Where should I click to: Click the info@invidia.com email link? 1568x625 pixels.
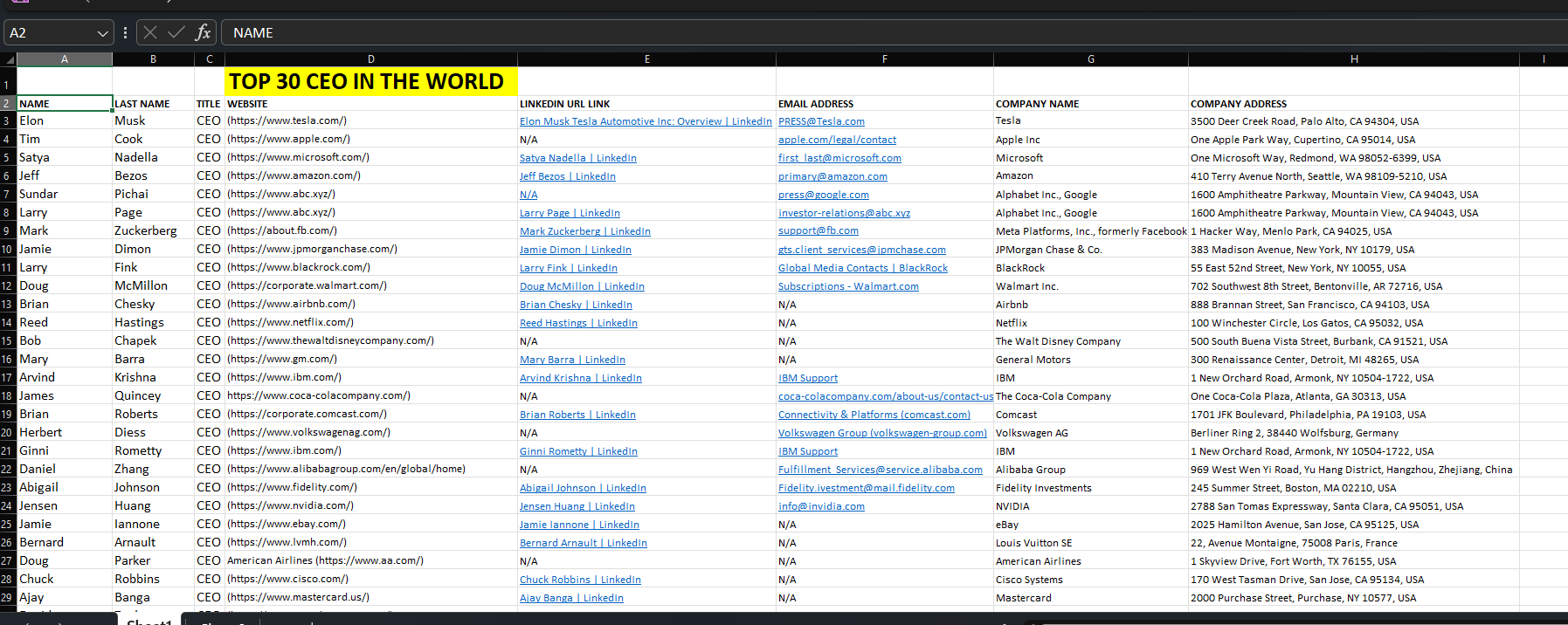[821, 506]
